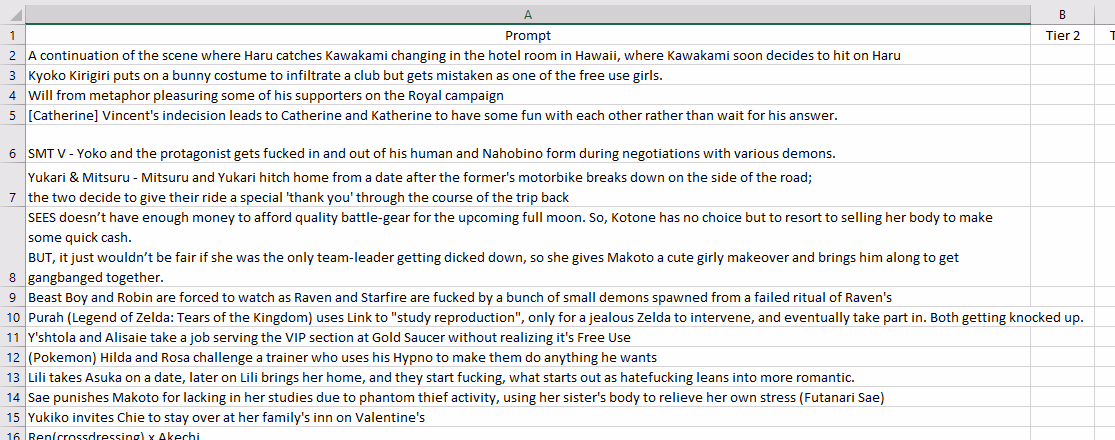
Task: Click row header number 15
Action: point(13,417)
